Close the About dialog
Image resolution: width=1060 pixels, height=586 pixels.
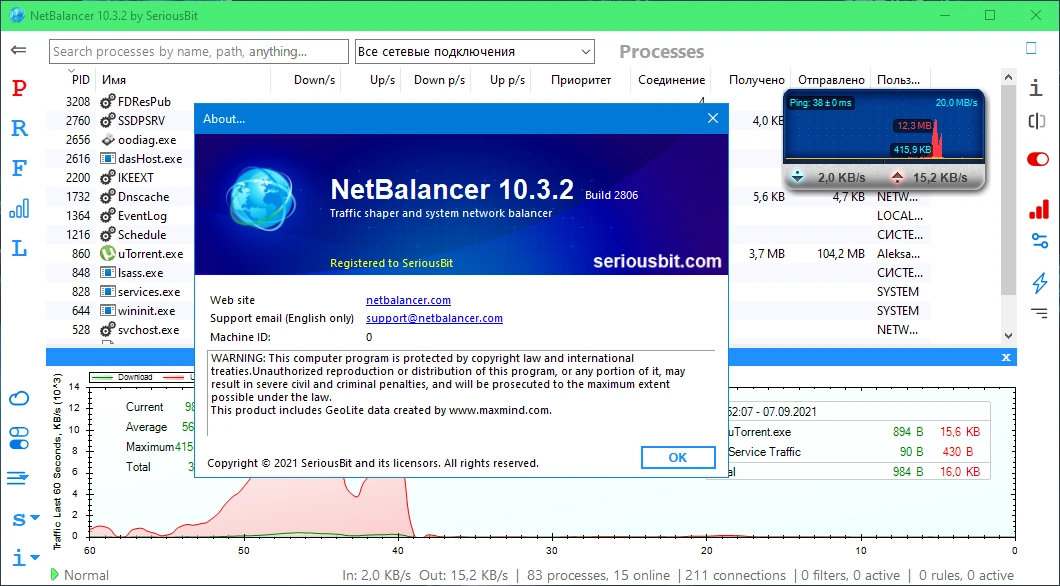(x=713, y=118)
